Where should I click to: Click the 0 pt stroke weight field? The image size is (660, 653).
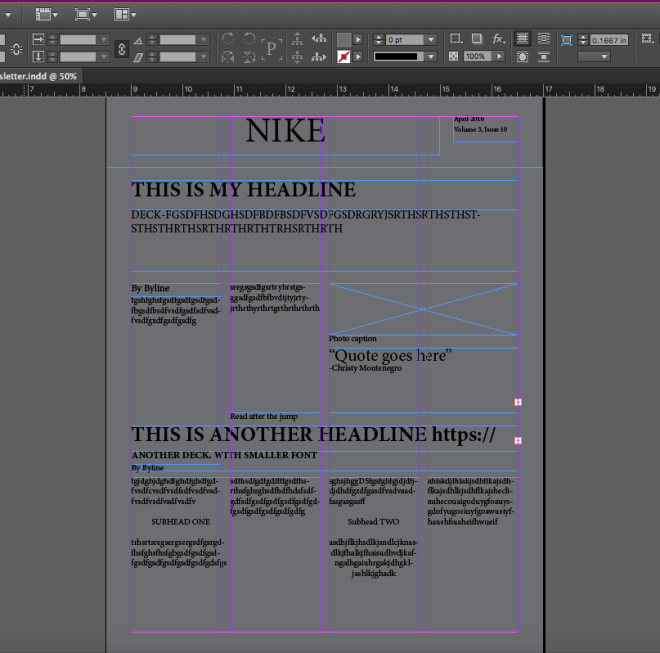click(405, 40)
